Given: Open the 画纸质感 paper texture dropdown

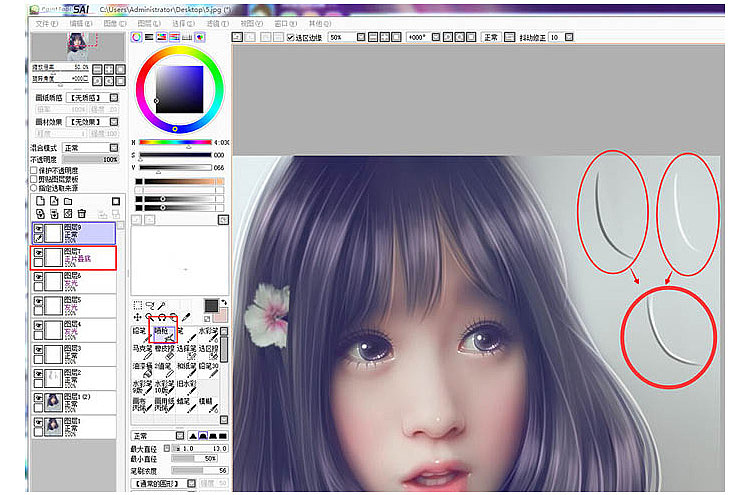Looking at the screenshot, I should tap(114, 98).
